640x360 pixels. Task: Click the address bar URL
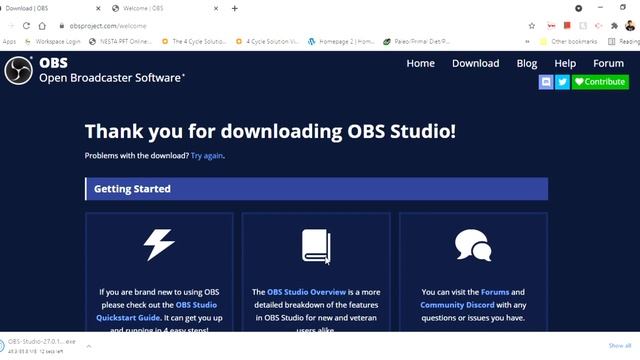(x=108, y=26)
